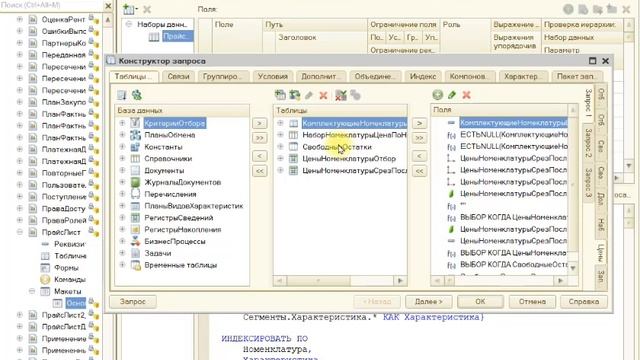This screenshot has height=360, width=640.
Task: Confirm with the OK button
Action: [x=480, y=302]
